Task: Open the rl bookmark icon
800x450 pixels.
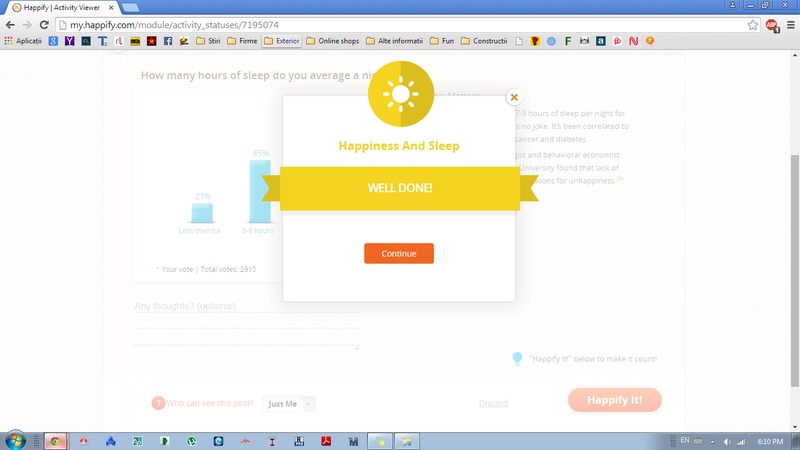Action: click(119, 41)
